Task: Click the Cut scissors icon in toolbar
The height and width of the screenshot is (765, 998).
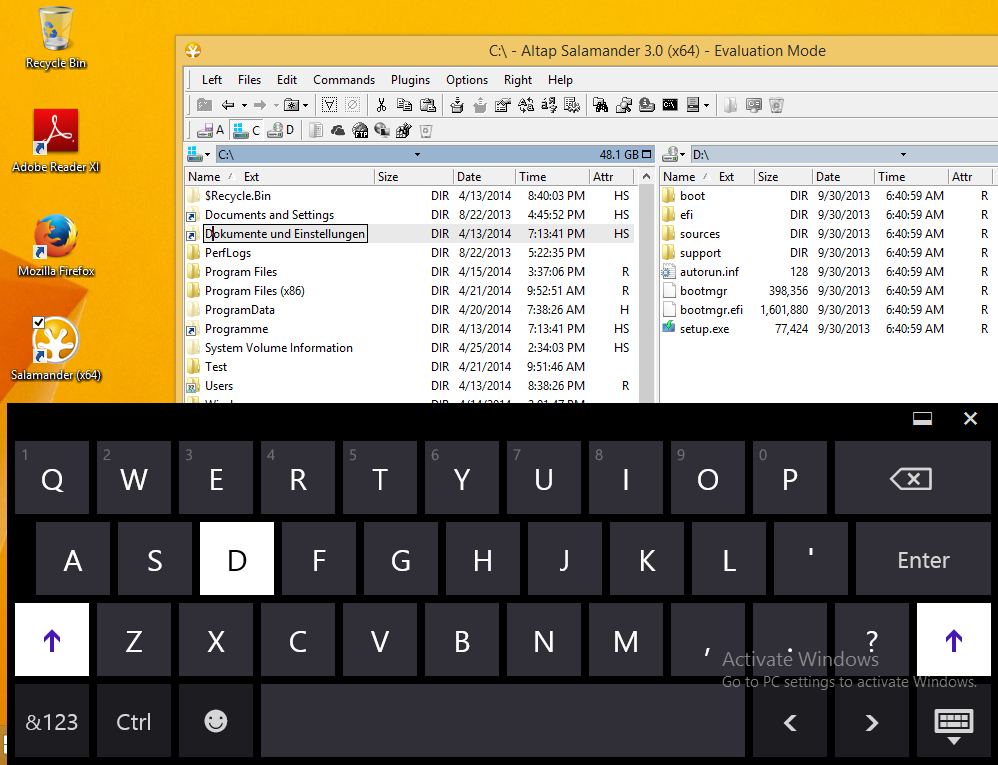Action: pyautogui.click(x=381, y=105)
